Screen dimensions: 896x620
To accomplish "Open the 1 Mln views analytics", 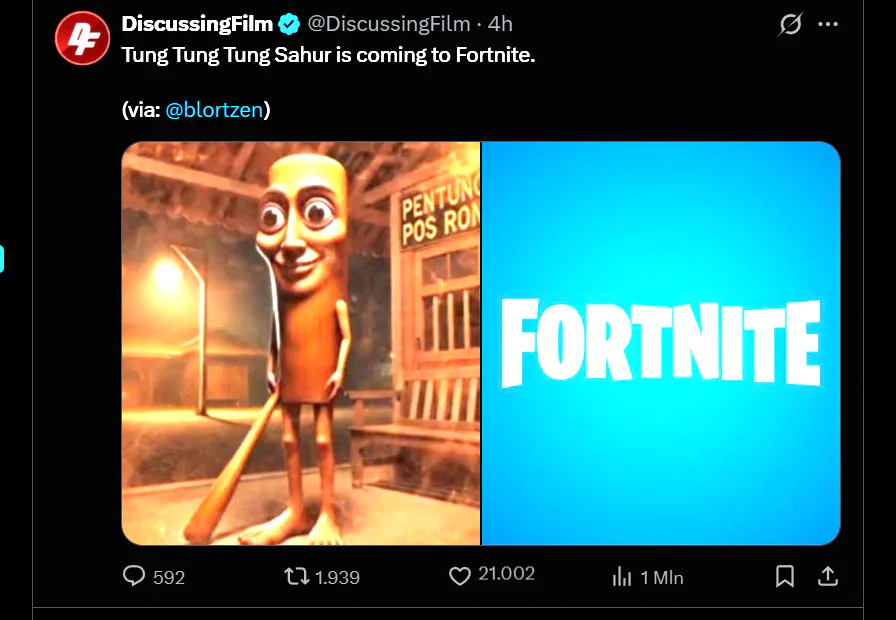I will tap(662, 577).
